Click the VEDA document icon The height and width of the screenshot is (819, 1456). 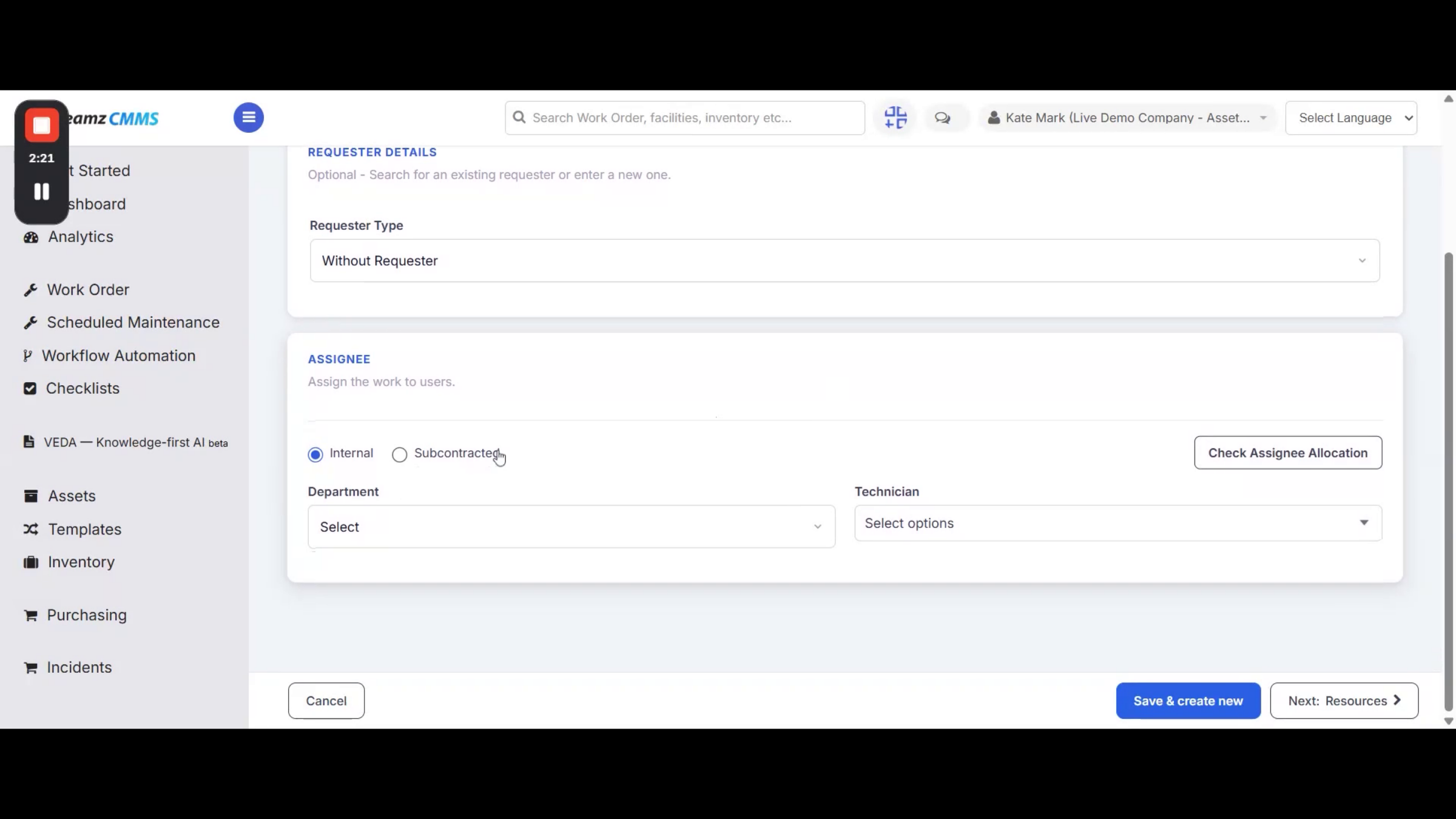click(x=29, y=442)
